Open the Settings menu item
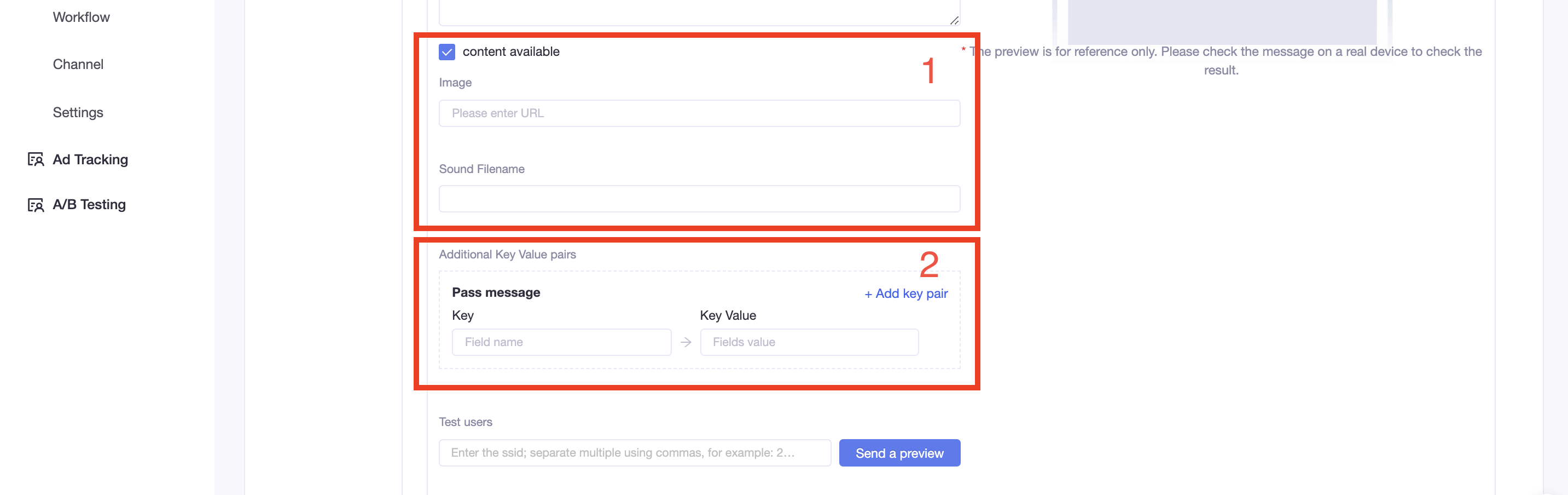This screenshot has height=495, width=1568. click(x=78, y=113)
